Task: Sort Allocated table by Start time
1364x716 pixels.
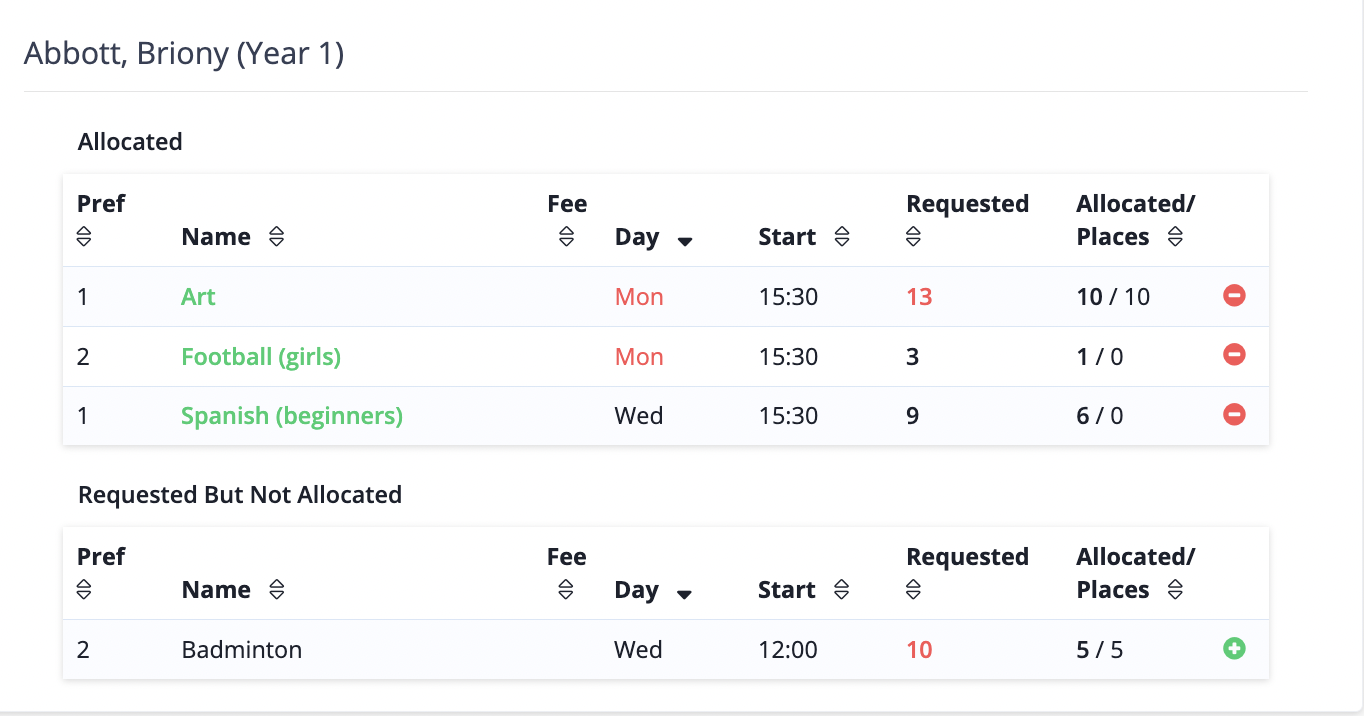Action: pos(842,237)
